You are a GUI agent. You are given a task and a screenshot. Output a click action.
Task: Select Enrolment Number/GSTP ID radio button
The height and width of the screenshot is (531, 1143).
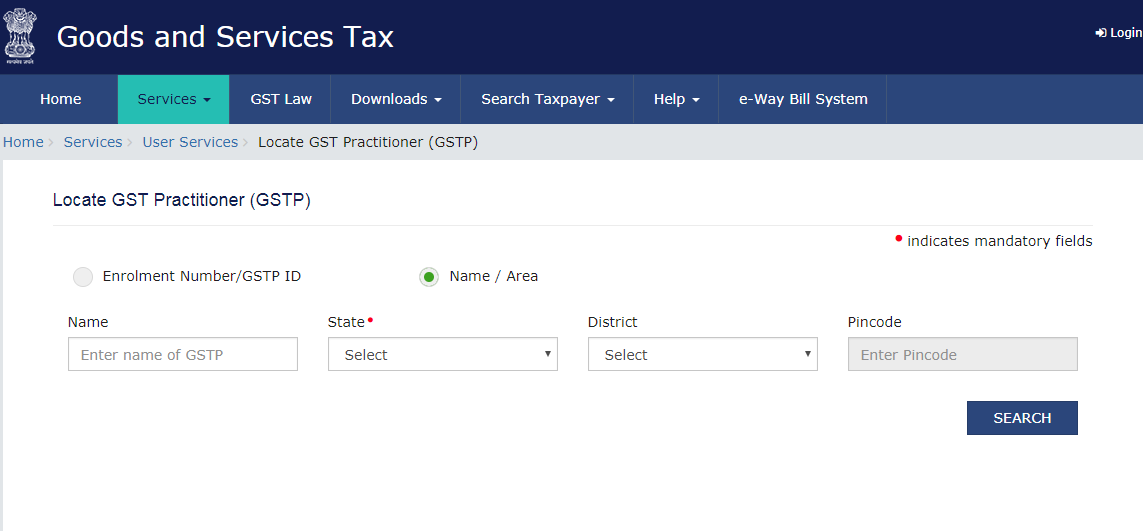coord(84,277)
